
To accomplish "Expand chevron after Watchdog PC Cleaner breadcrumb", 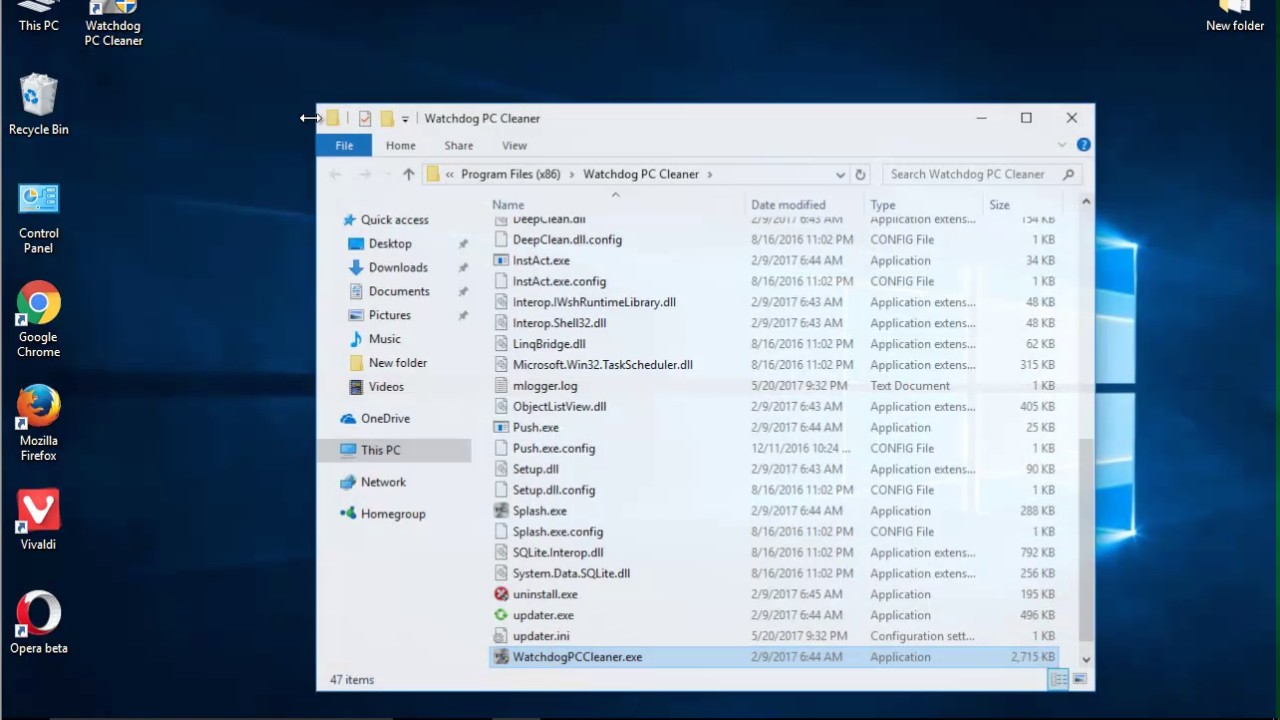I will click(710, 174).
